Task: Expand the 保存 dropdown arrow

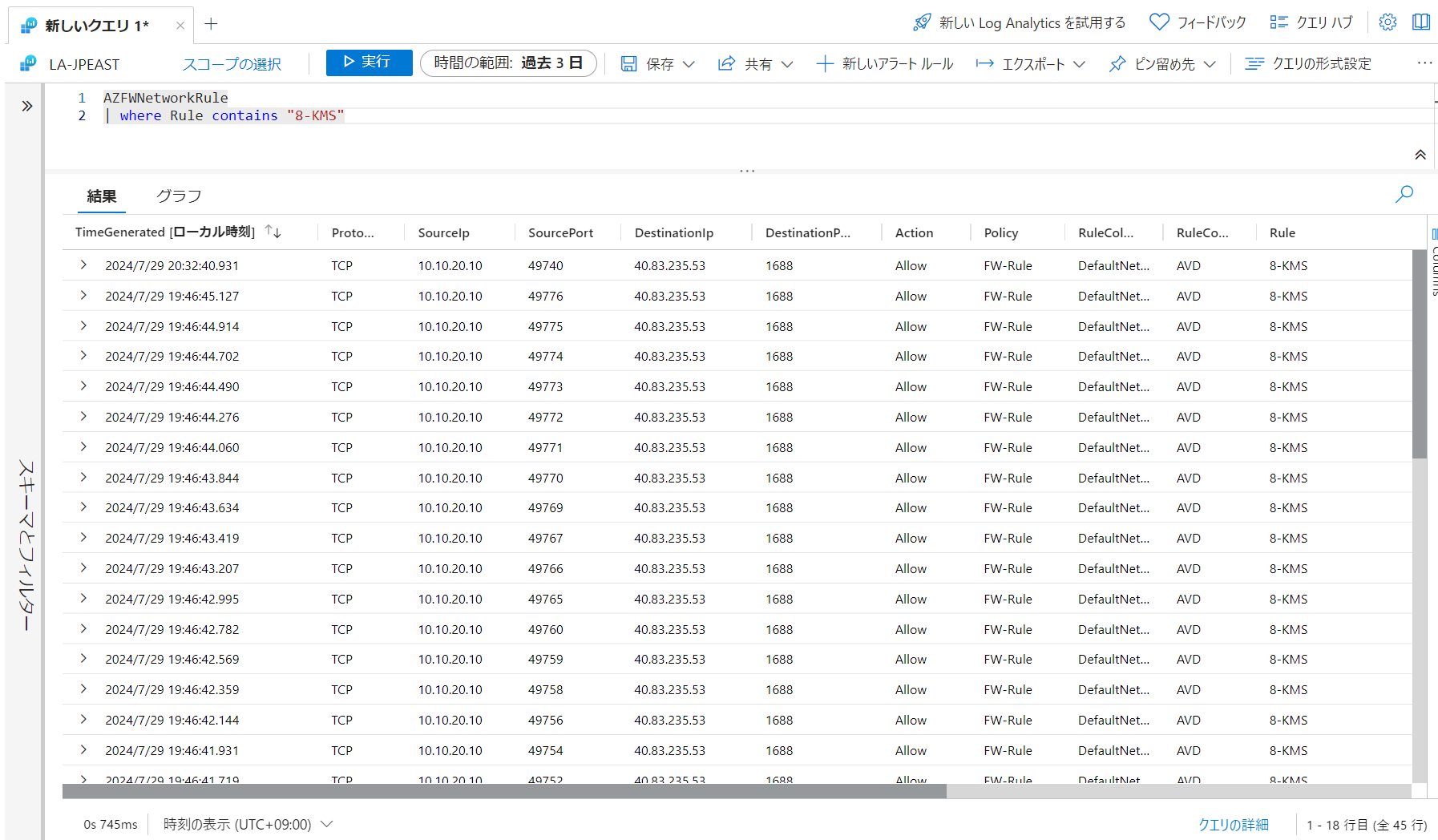Action: 689,64
